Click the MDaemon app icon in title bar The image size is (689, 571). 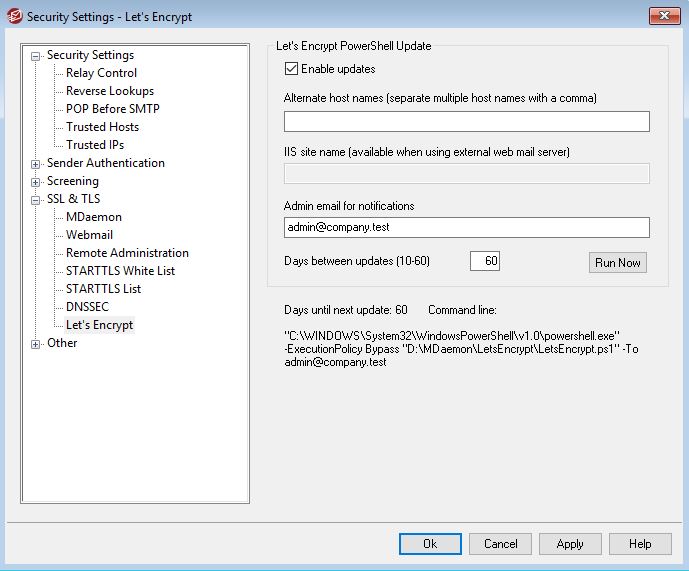point(15,16)
